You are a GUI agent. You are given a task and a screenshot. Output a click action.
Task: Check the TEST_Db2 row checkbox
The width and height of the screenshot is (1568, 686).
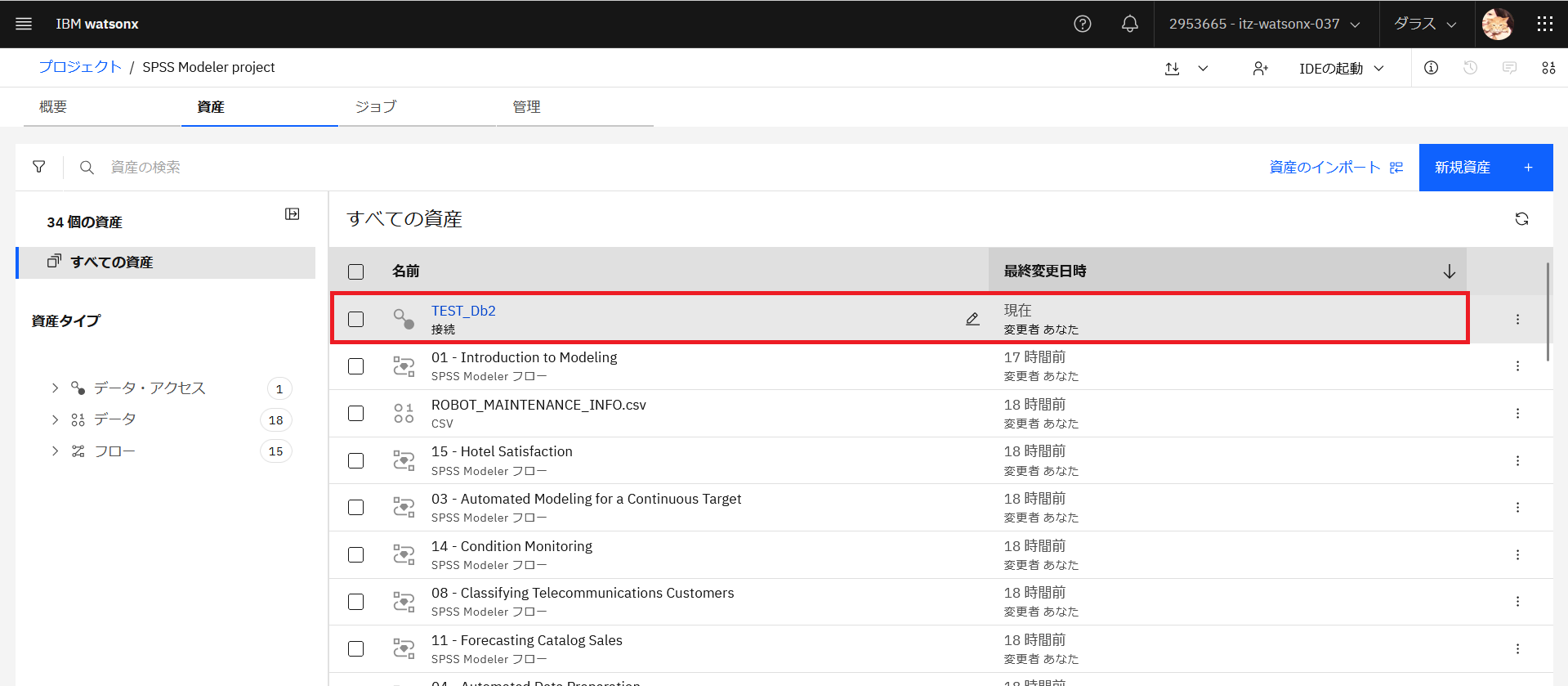356,319
